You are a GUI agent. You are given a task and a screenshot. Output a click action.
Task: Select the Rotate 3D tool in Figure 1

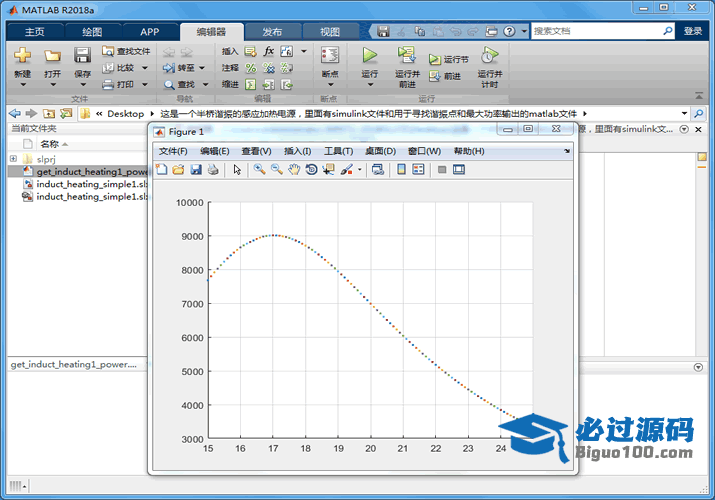point(311,170)
